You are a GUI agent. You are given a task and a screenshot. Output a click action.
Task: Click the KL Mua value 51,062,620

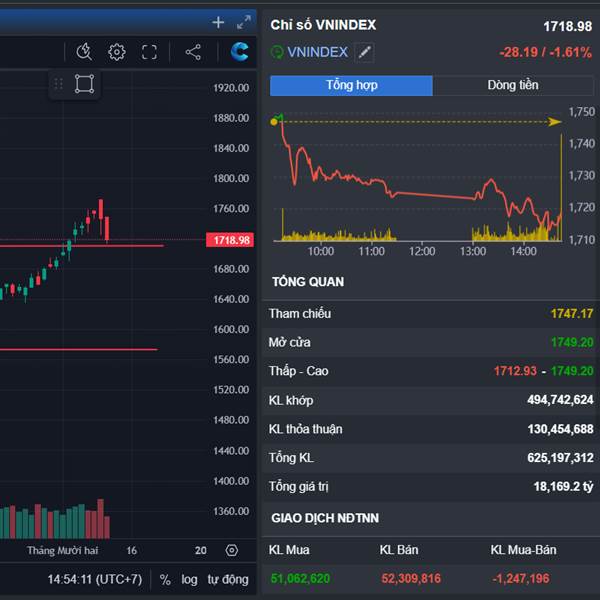pyautogui.click(x=300, y=579)
